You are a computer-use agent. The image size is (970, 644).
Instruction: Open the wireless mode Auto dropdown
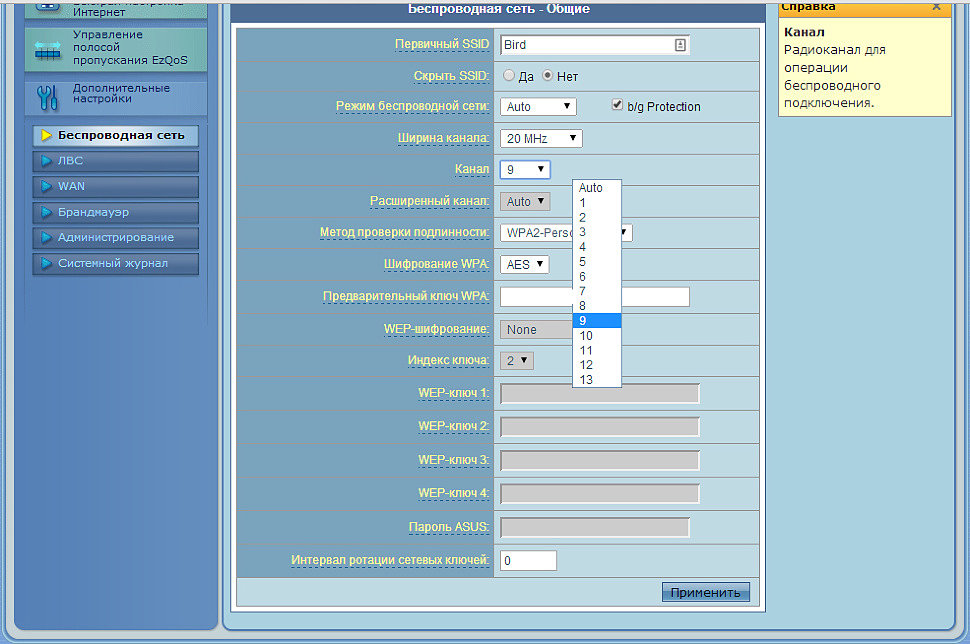[x=538, y=106]
